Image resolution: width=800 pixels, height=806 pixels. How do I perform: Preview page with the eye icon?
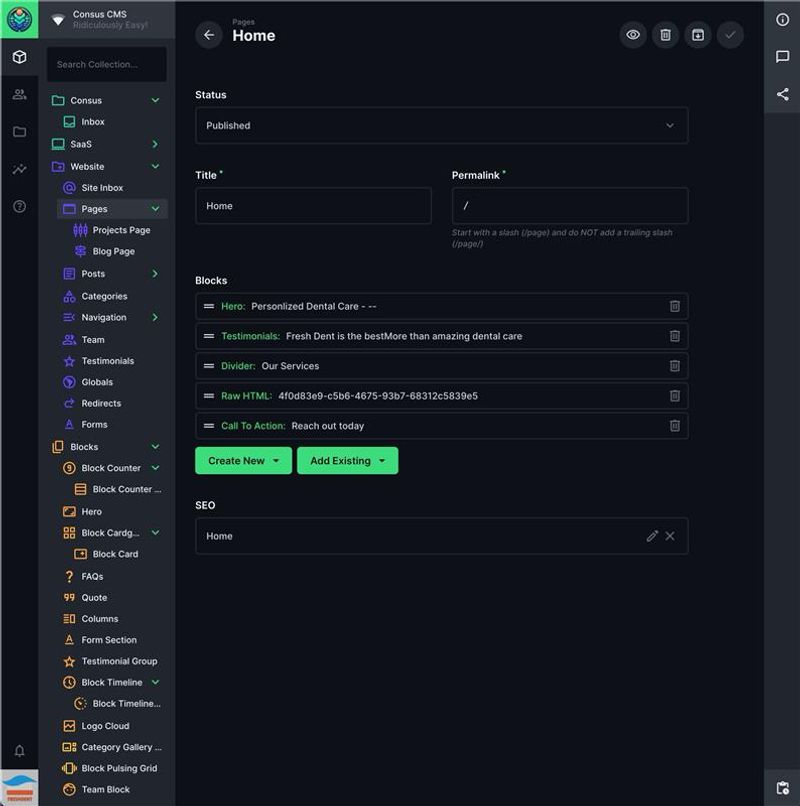coord(633,35)
